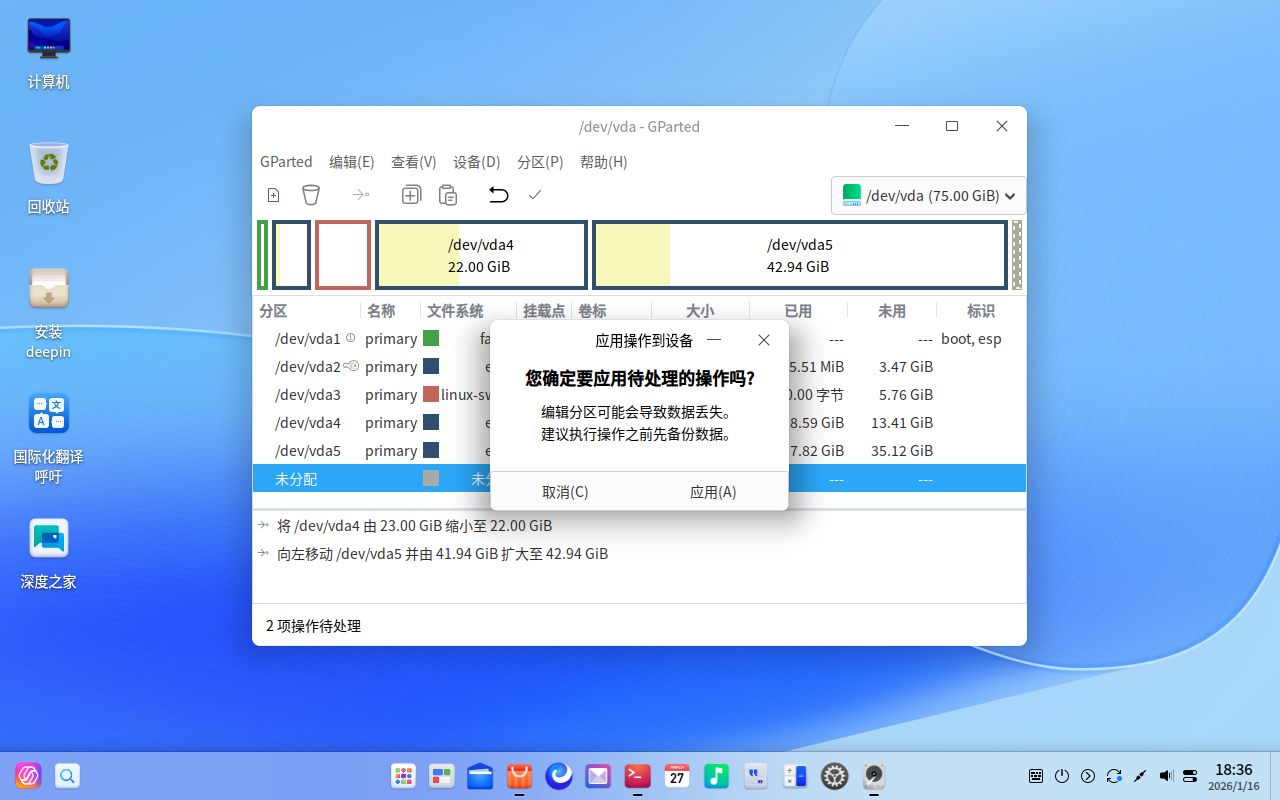Undo the last operation with undo arrow
Screen dimensions: 1280x800
pyautogui.click(x=498, y=195)
